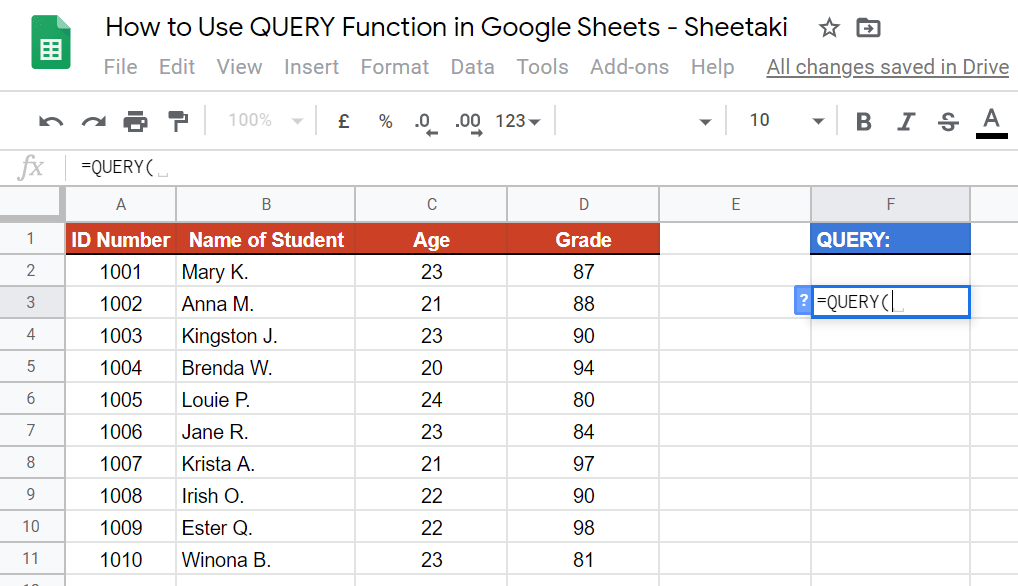The height and width of the screenshot is (586, 1018).
Task: Select cell containing Irish O.
Action: point(266,495)
